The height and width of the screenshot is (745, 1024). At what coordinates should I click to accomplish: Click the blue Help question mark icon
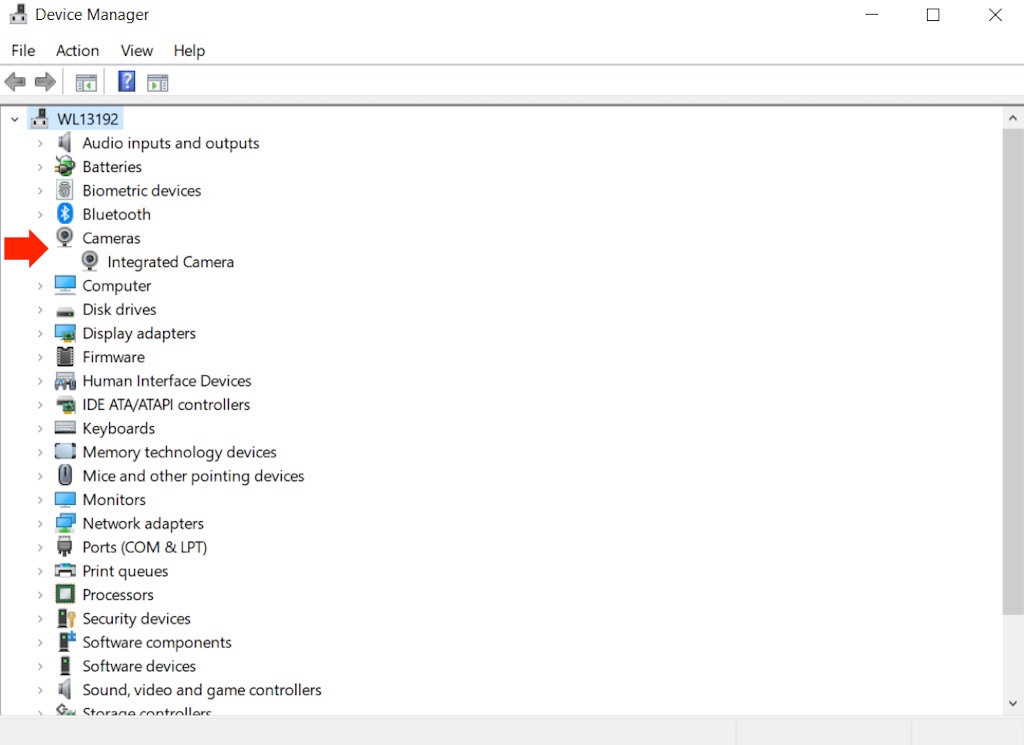(x=127, y=82)
